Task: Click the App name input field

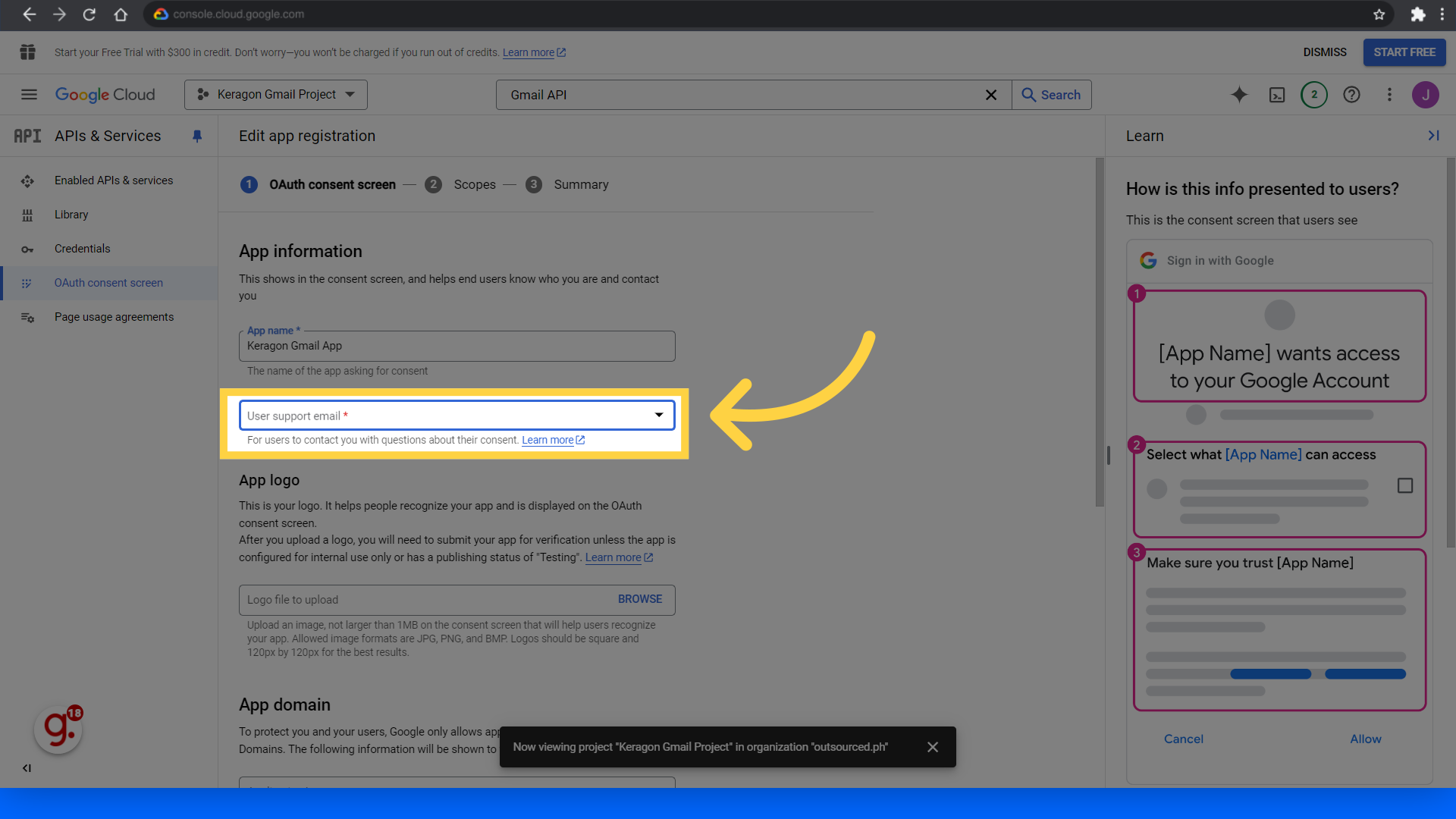Action: pos(457,346)
